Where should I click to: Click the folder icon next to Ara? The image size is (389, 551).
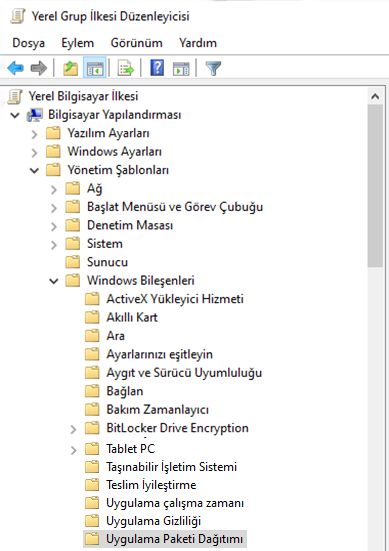92,336
